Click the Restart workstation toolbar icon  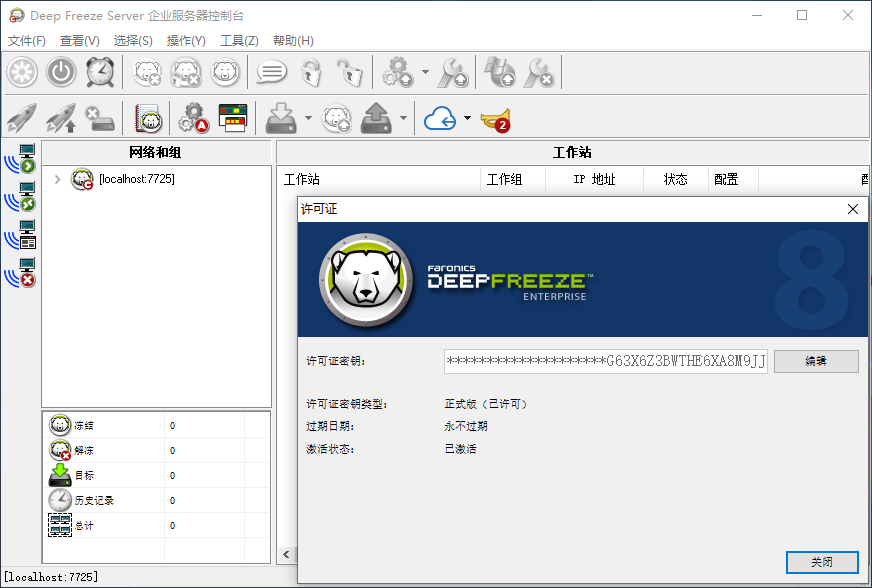(22, 72)
